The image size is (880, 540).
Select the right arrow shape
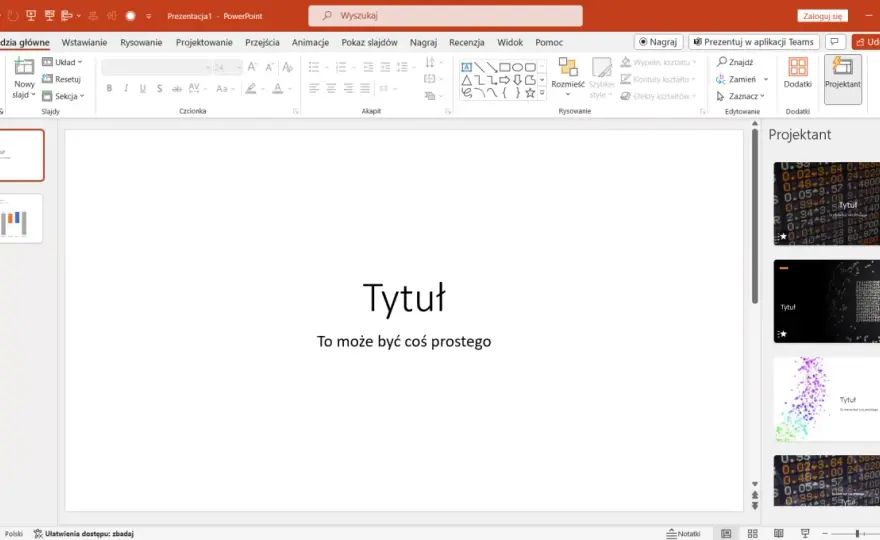click(x=505, y=80)
